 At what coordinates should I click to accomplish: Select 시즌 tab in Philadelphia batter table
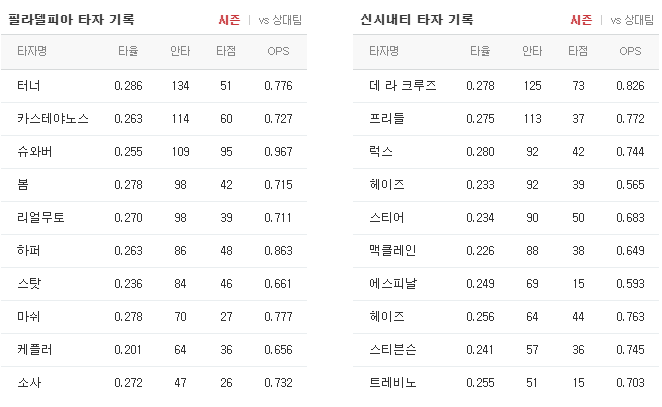tap(229, 20)
